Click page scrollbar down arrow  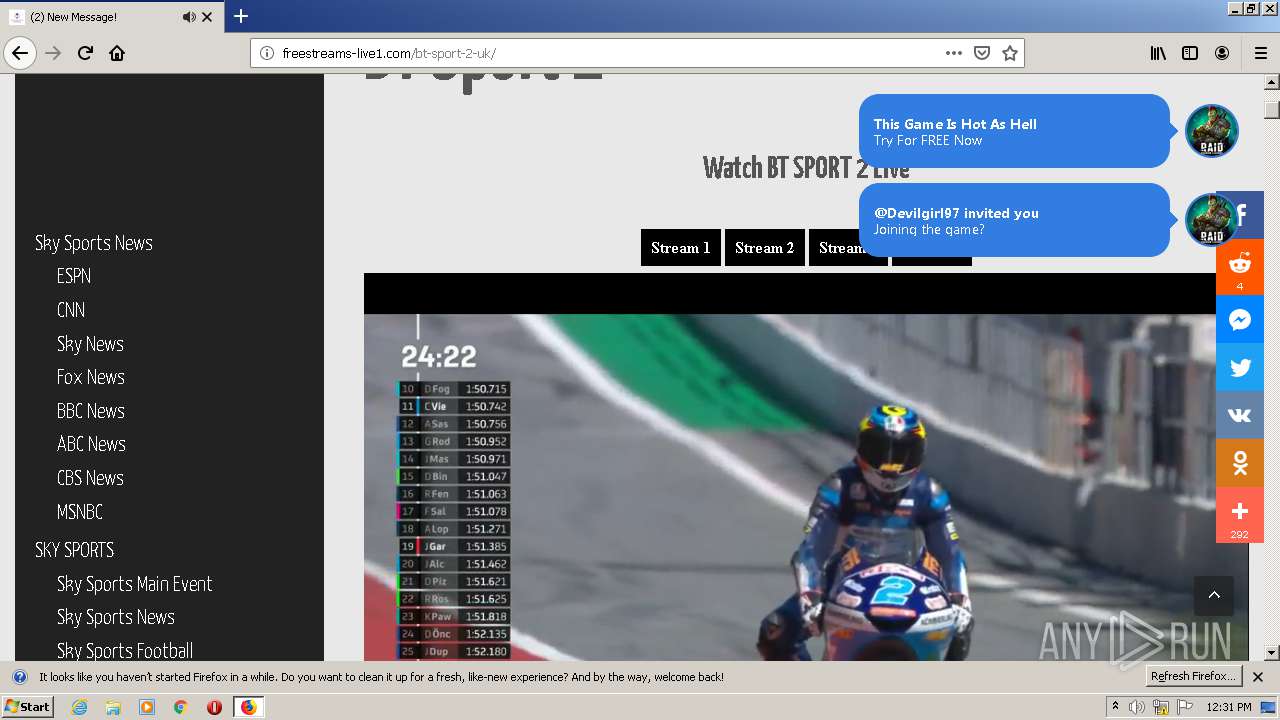(x=1272, y=653)
